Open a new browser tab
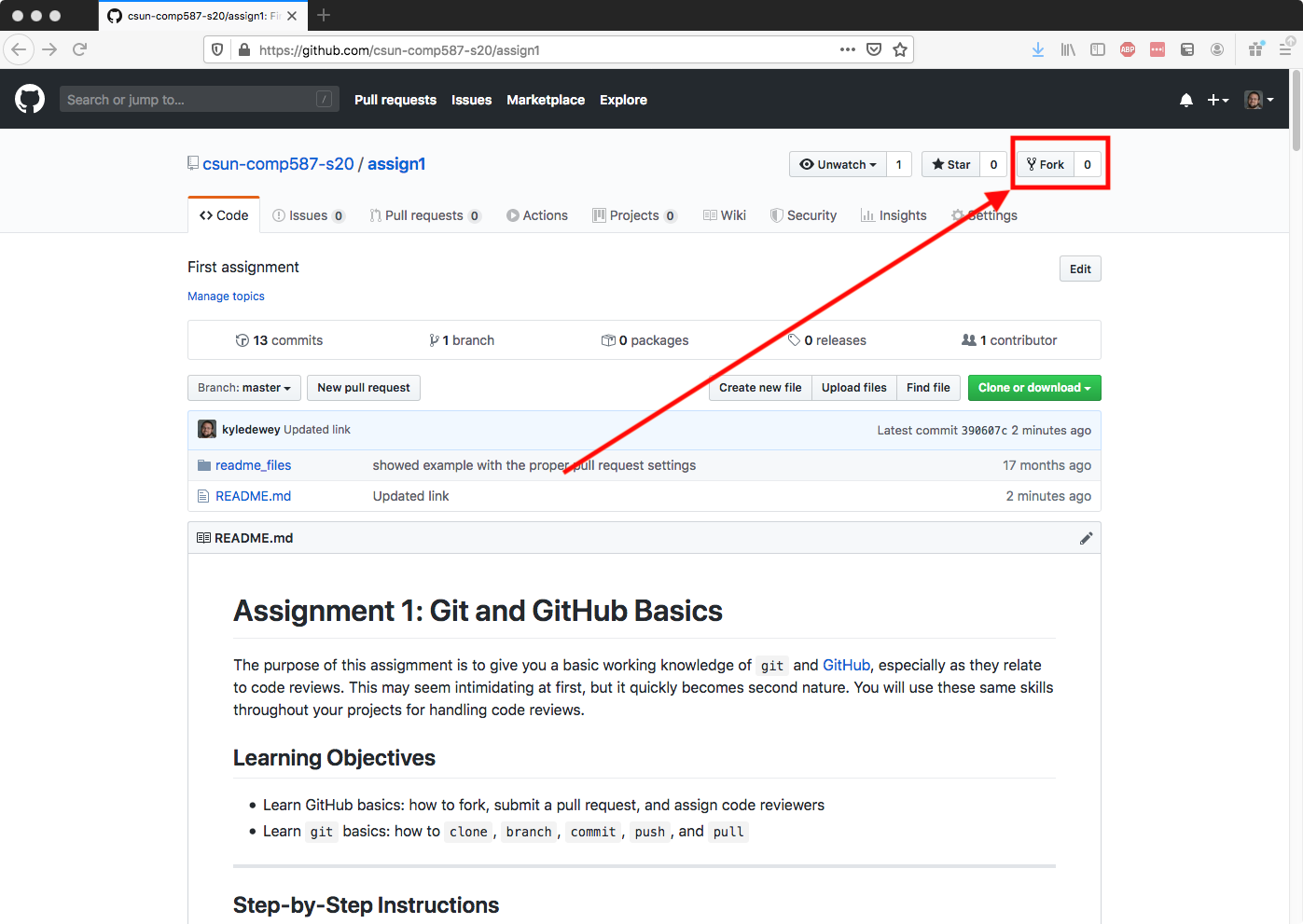Image resolution: width=1303 pixels, height=924 pixels. (x=324, y=15)
